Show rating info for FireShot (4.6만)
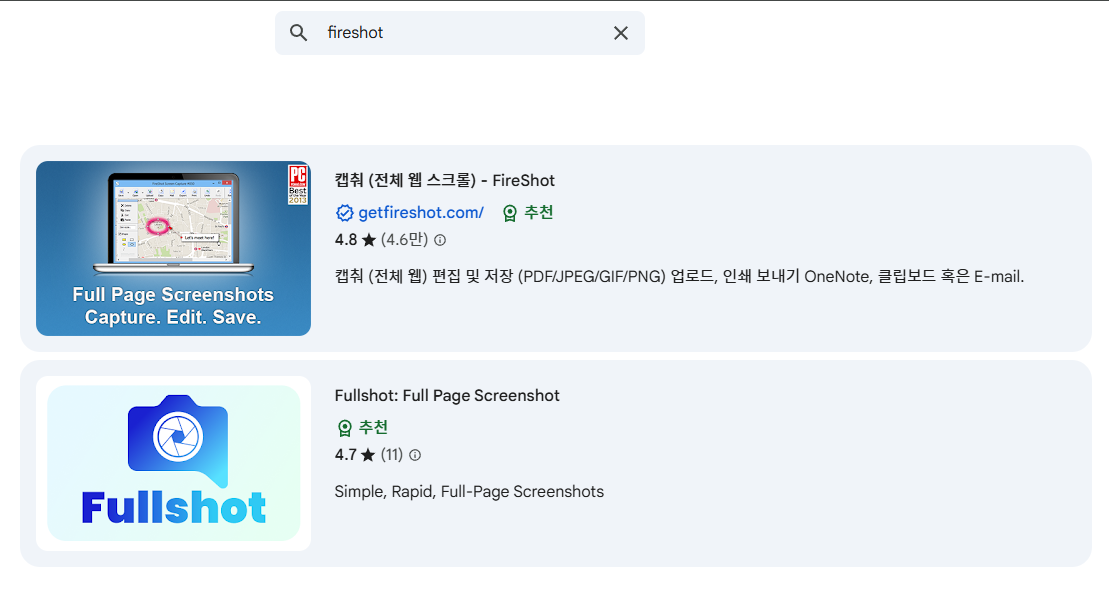 440,240
